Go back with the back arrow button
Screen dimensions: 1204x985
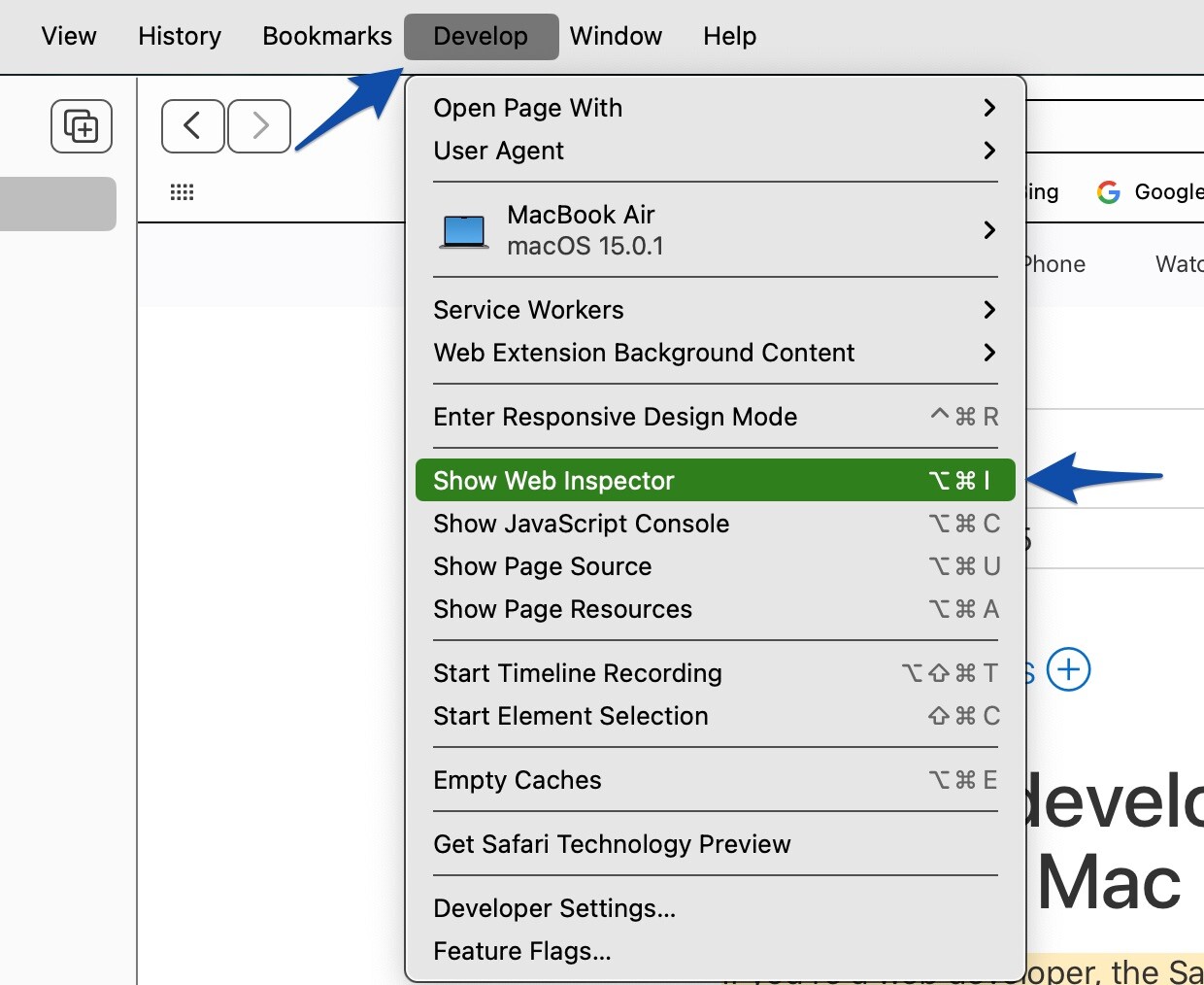[x=192, y=126]
